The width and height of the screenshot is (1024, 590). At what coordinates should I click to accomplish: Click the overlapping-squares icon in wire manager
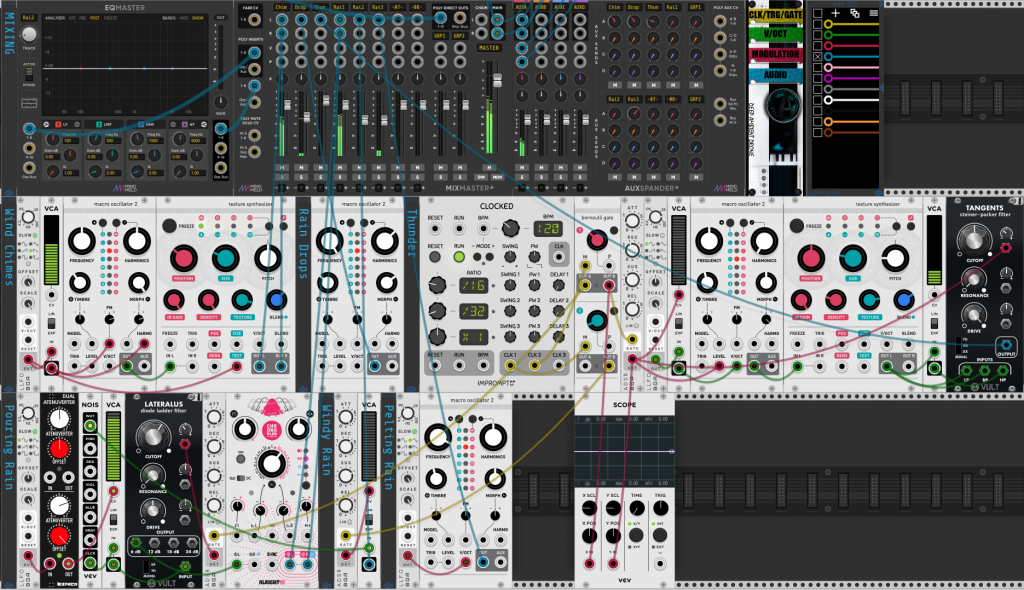[854, 13]
